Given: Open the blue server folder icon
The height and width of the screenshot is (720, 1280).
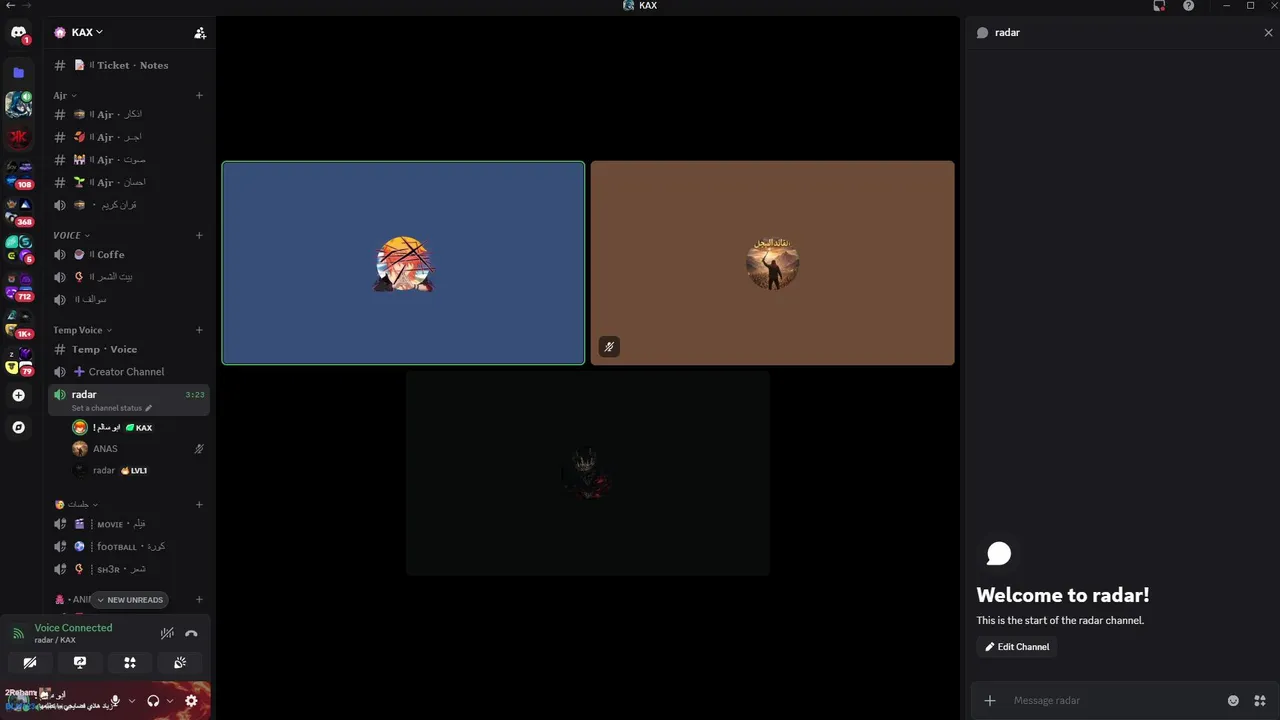Looking at the screenshot, I should (18, 73).
